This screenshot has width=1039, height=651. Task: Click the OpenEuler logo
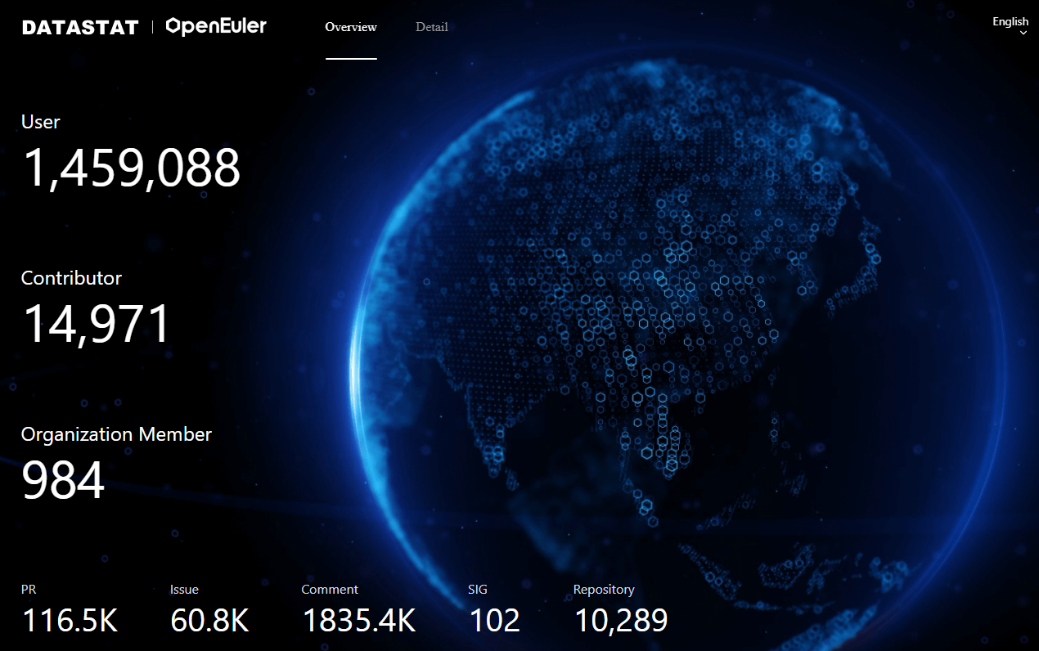[216, 26]
